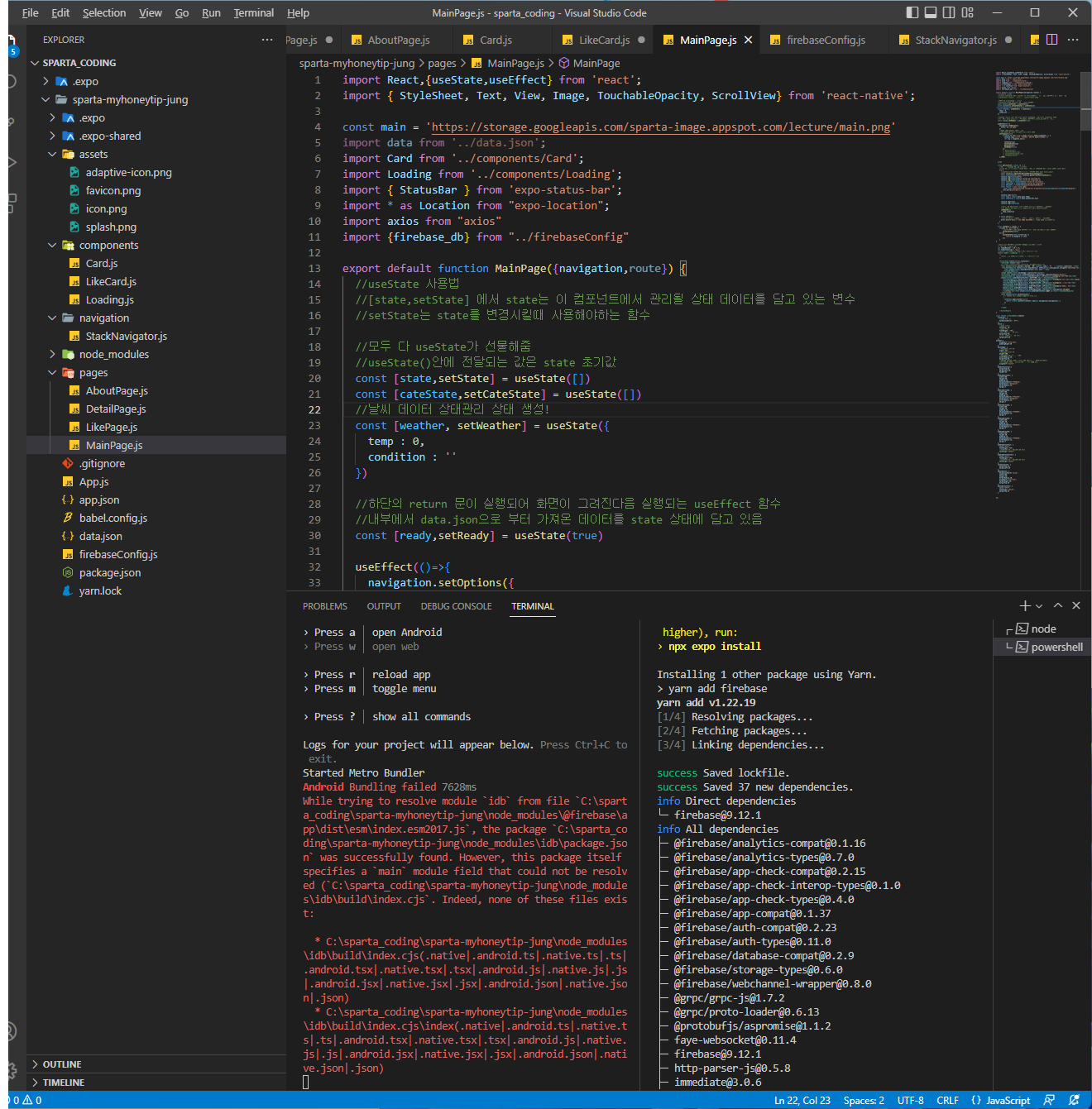
Task: Switch to the firebaseConfig.js editor tab
Action: click(x=826, y=40)
